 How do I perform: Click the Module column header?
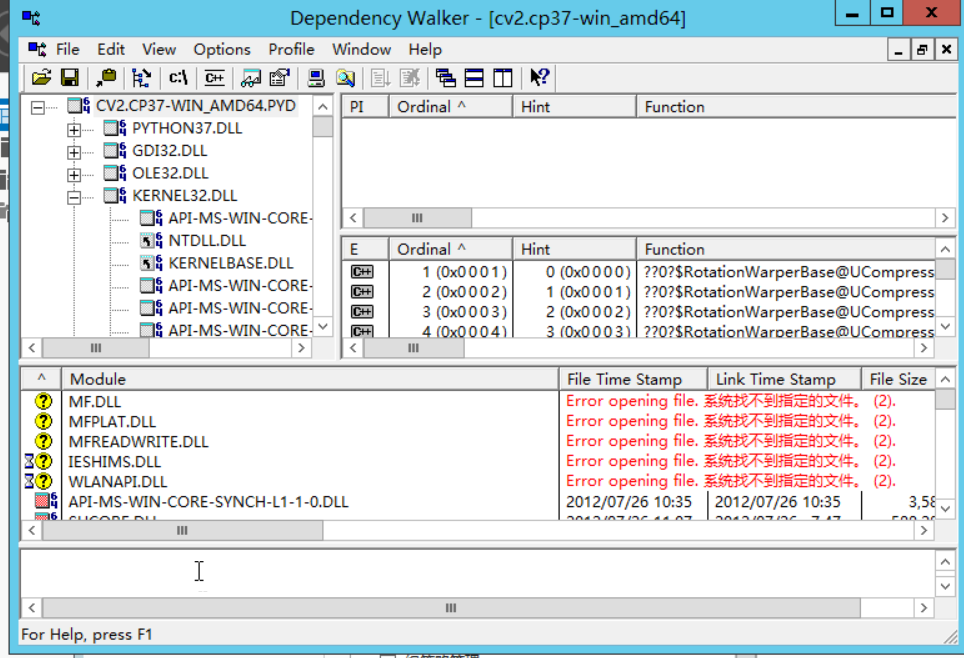tap(310, 379)
